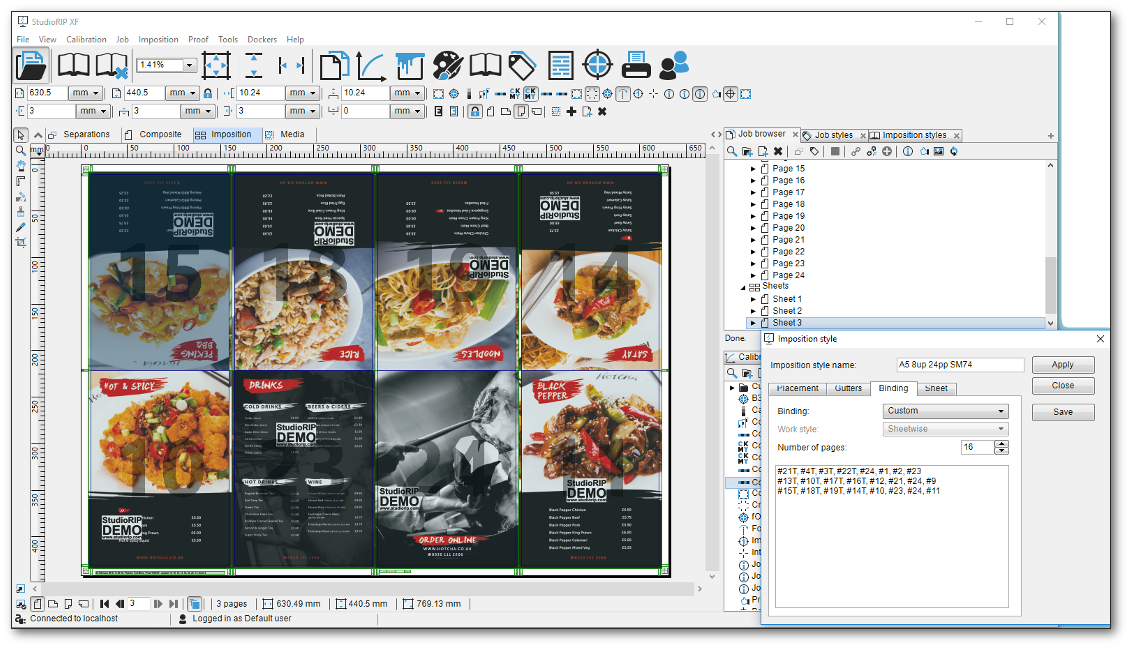Screen dimensions: 1130x648
Task: Click the Save button in Imposition style dialog
Action: click(x=1062, y=411)
